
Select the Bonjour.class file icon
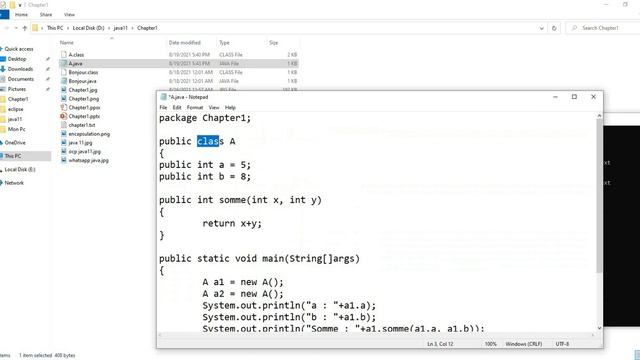pos(64,72)
